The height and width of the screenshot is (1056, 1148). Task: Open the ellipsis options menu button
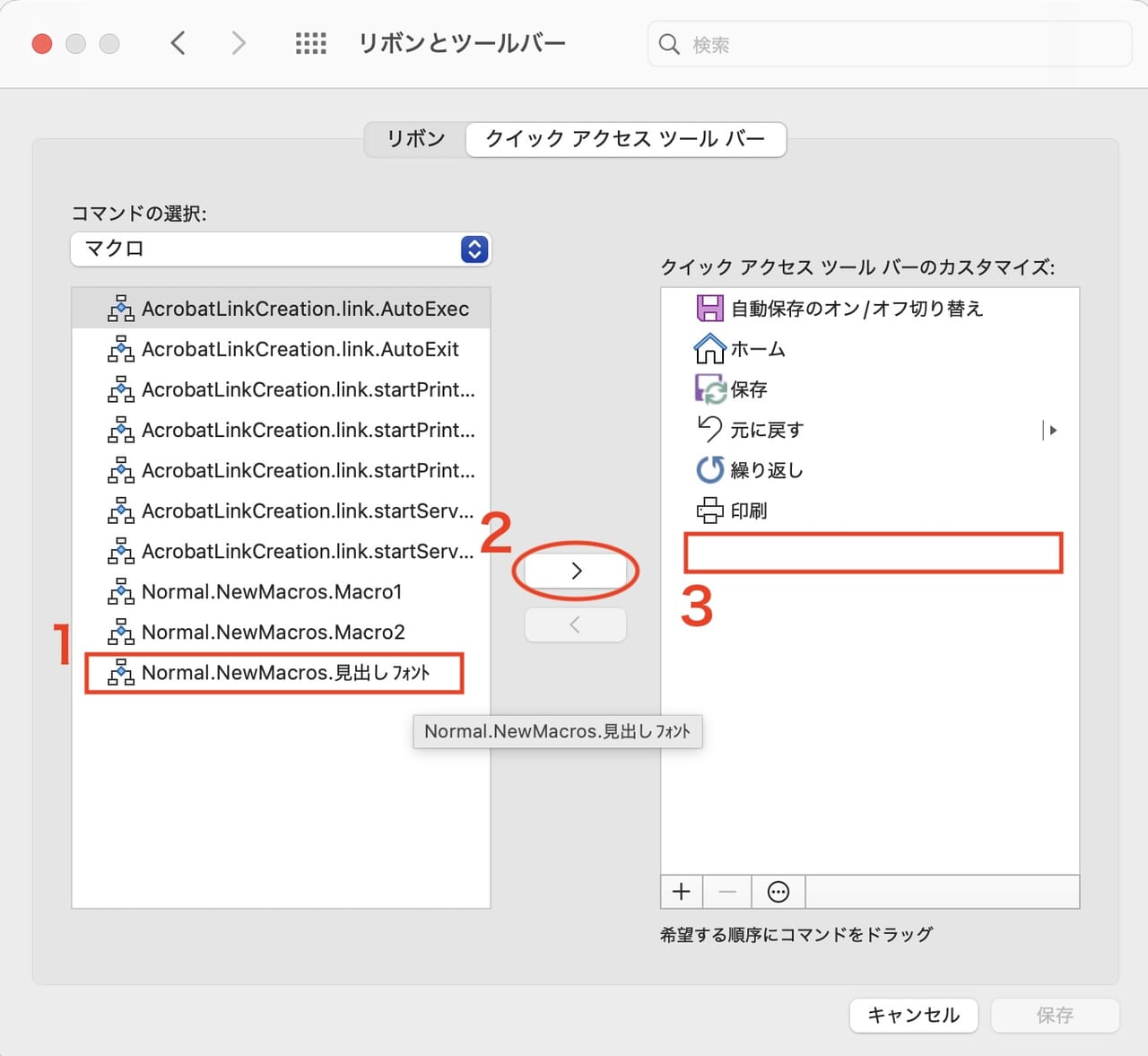coord(778,892)
